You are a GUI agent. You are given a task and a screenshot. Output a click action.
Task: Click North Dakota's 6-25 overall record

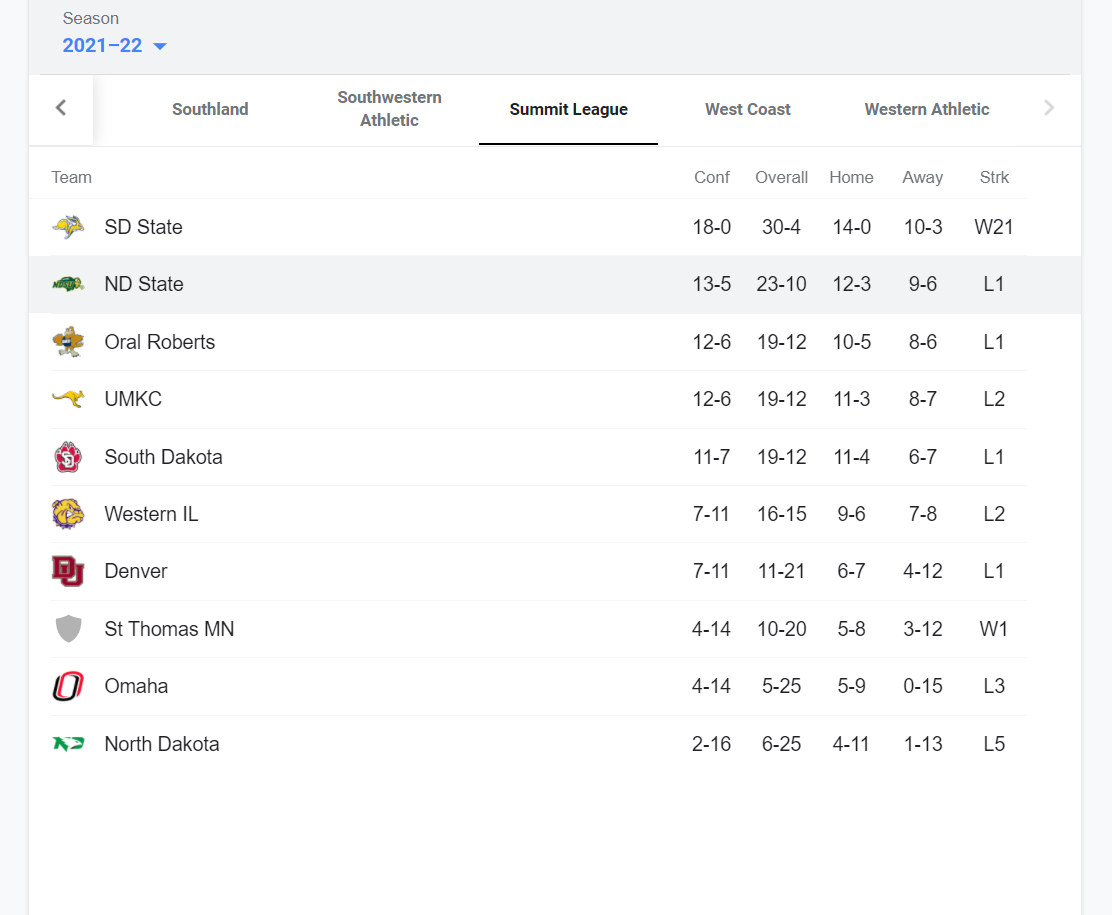(782, 744)
